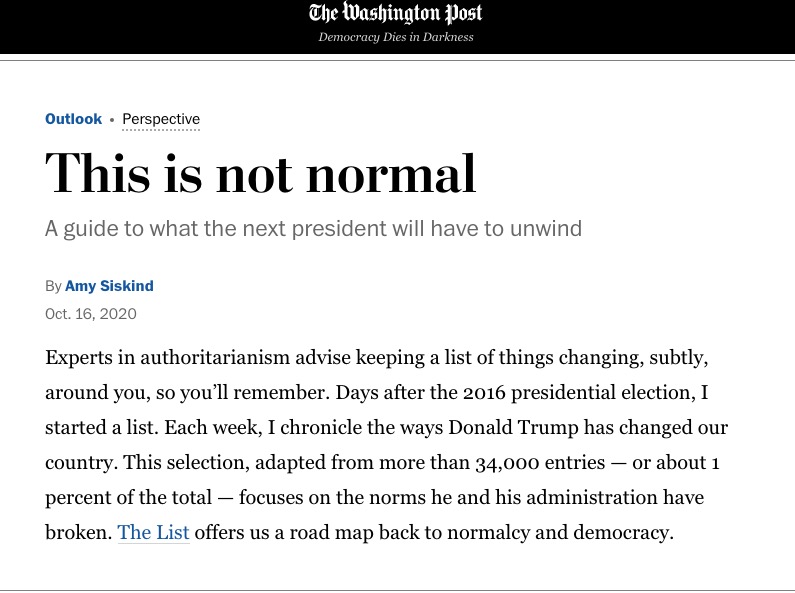The image size is (795, 593).
Task: Click the Oct. 16, 2020 publish date
Action: point(91,314)
